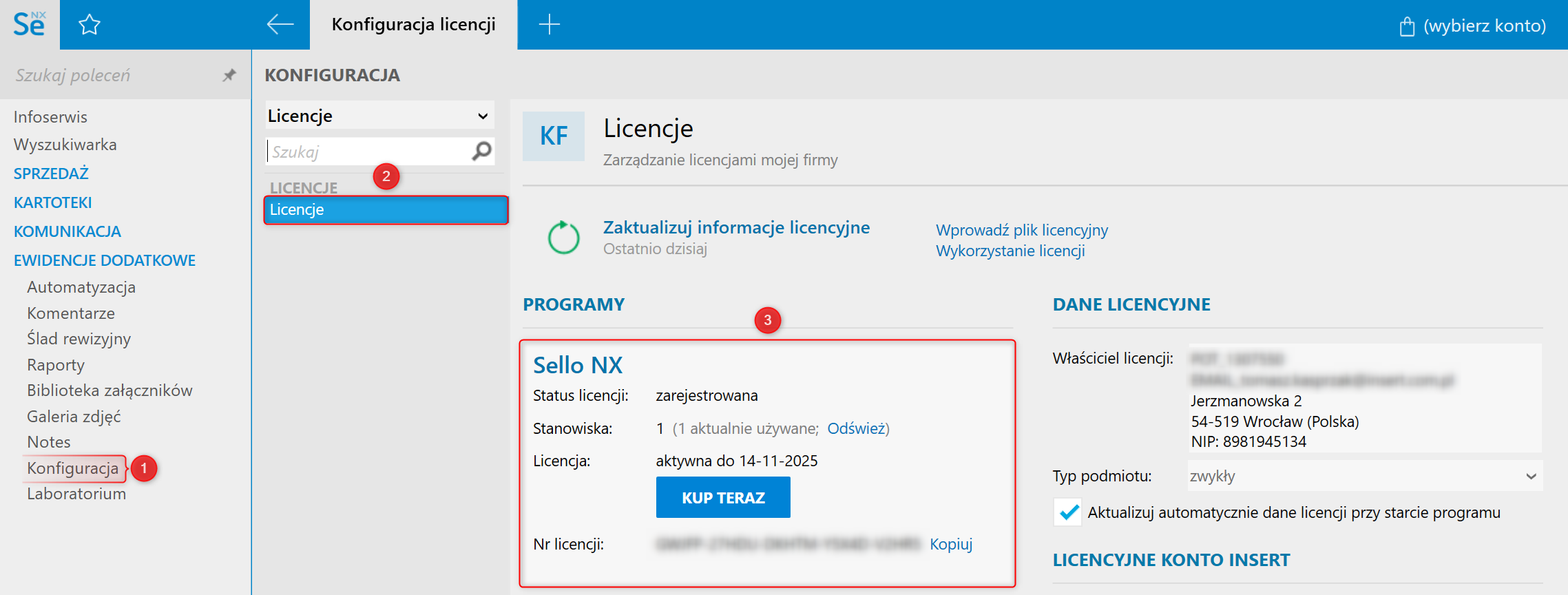Open a new tab with plus icon
Image resolution: width=1568 pixels, height=595 pixels.
point(549,25)
